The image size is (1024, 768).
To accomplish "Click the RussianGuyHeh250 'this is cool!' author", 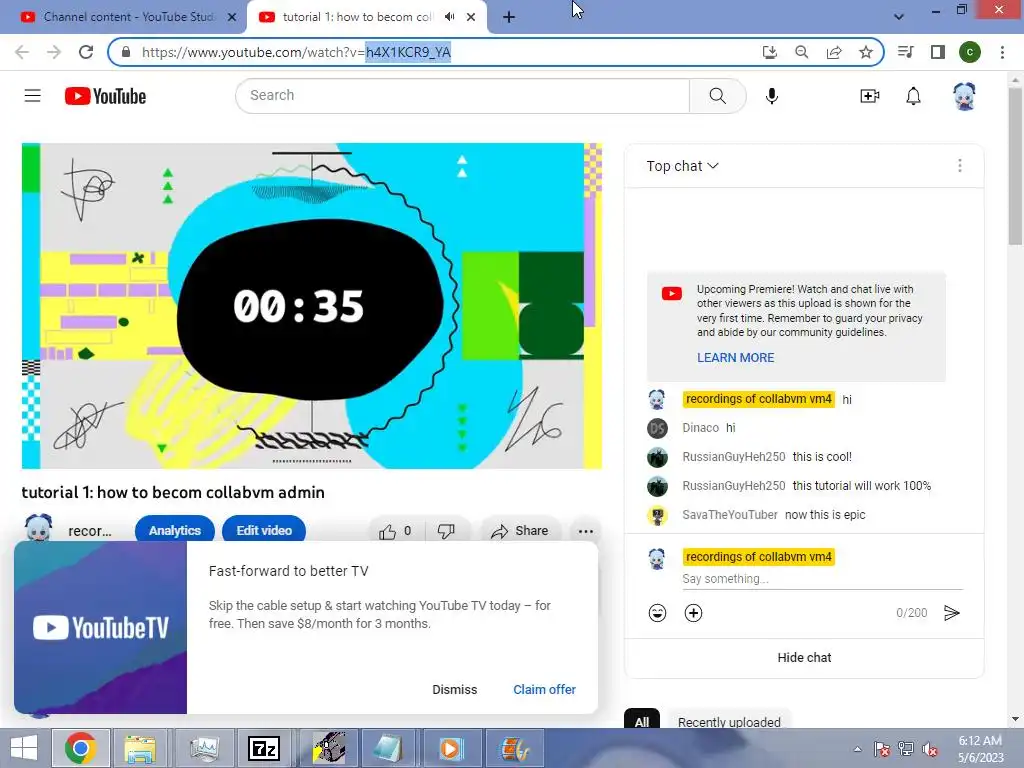I will [733, 457].
